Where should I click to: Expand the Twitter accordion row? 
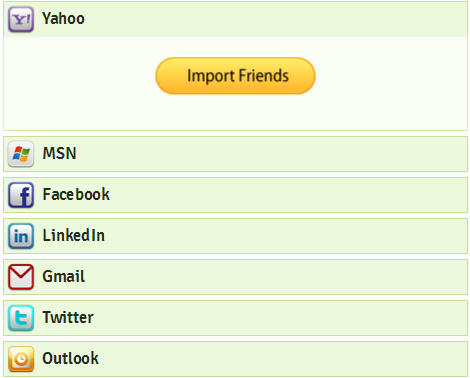point(235,318)
